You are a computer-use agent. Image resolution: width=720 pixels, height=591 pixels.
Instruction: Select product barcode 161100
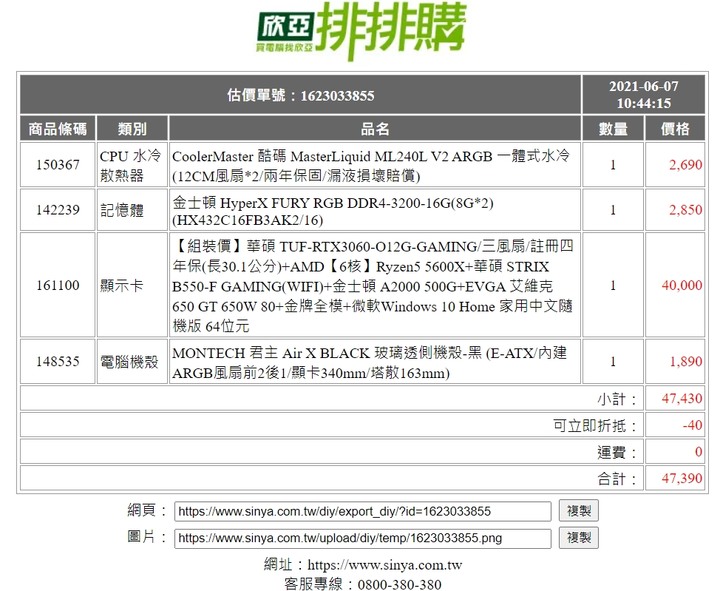point(58,285)
